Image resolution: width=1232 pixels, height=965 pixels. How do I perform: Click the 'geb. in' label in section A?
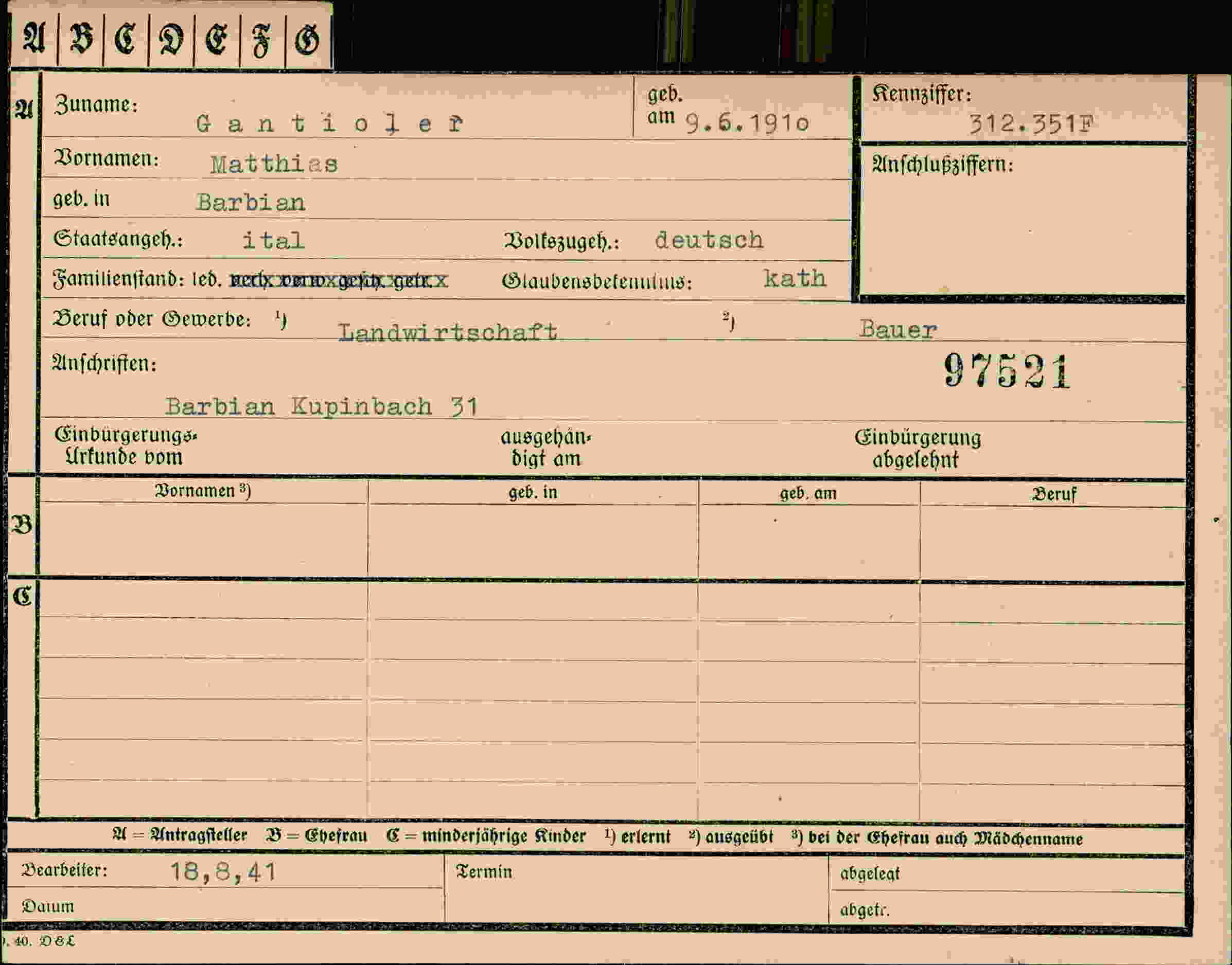81,199
